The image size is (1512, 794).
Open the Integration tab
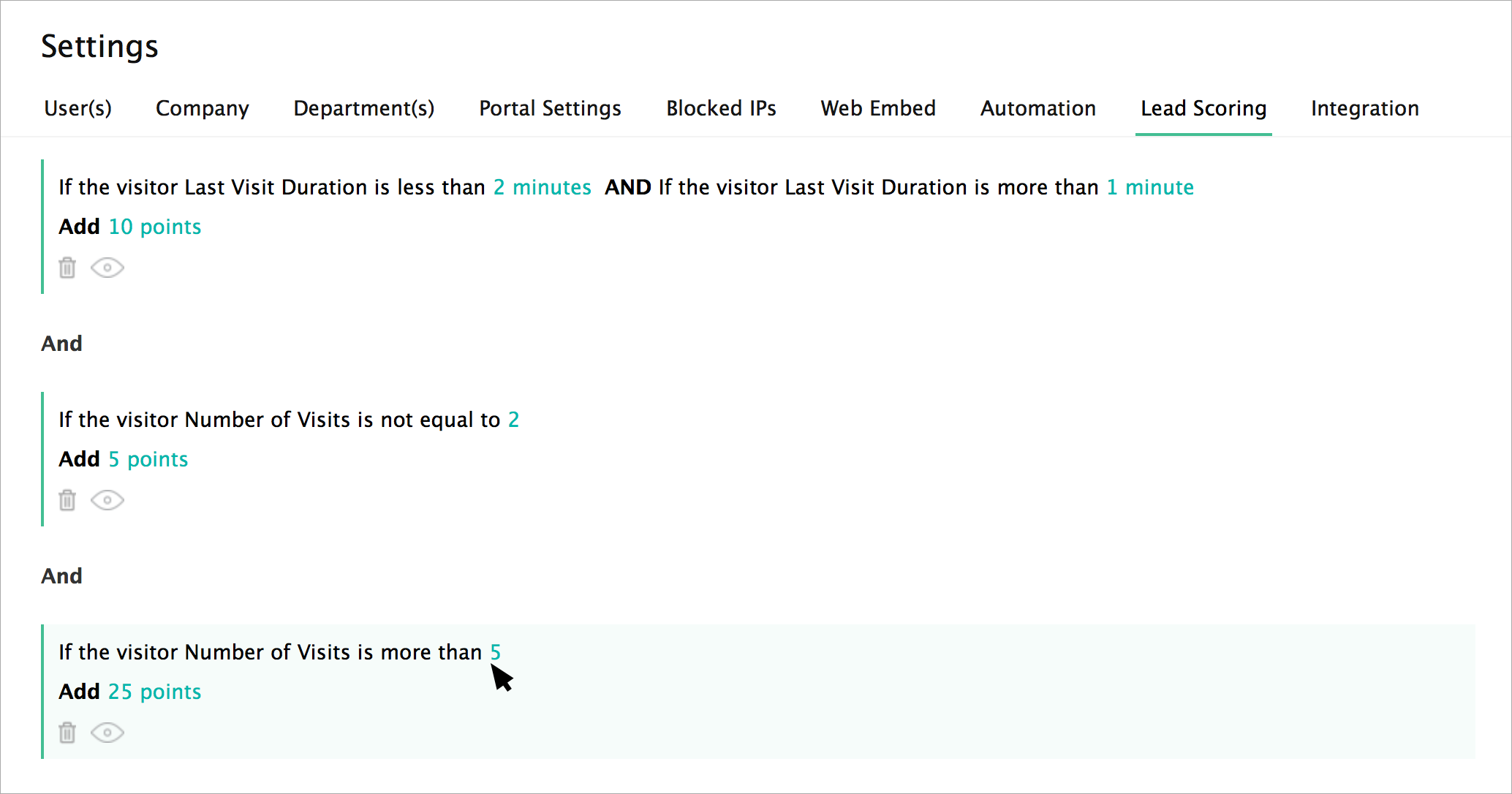click(1364, 108)
